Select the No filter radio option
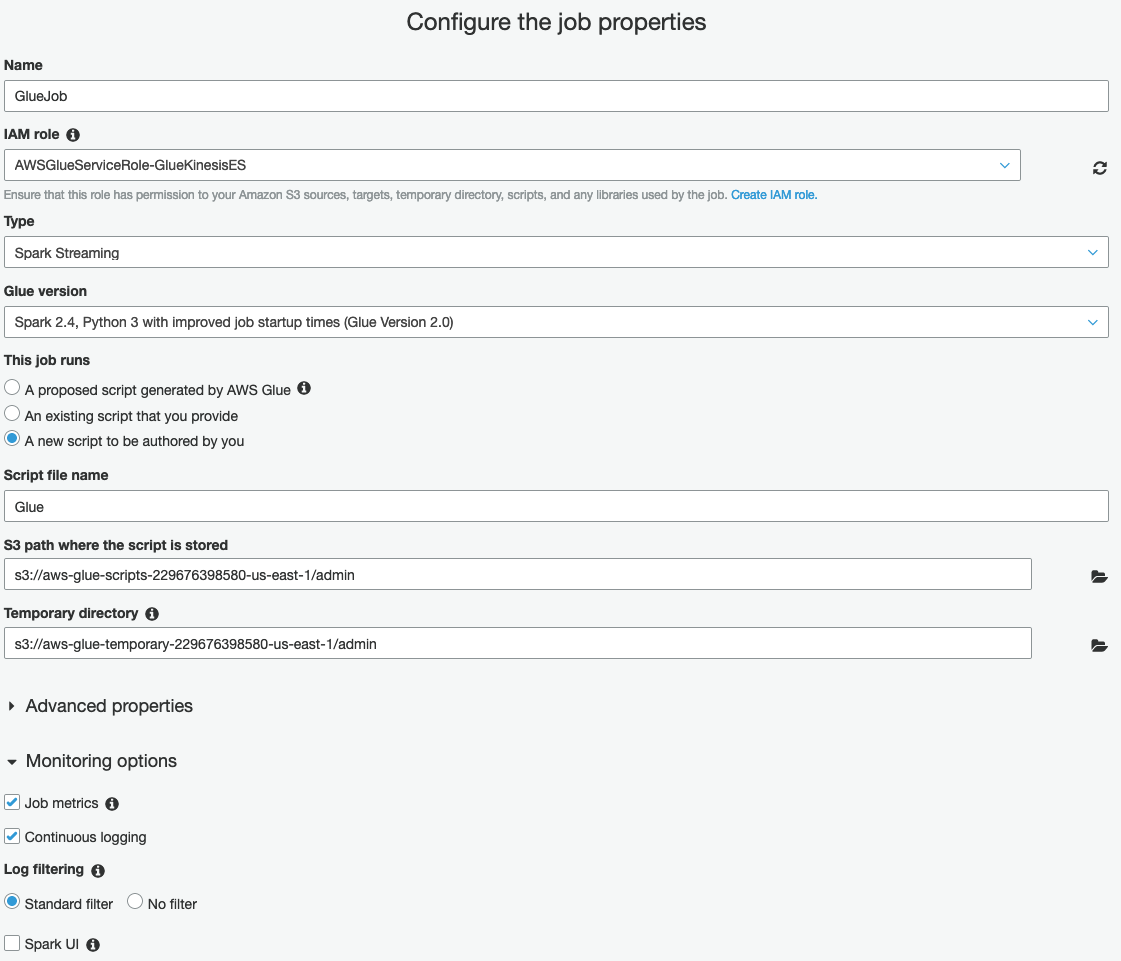 pyautogui.click(x=135, y=902)
